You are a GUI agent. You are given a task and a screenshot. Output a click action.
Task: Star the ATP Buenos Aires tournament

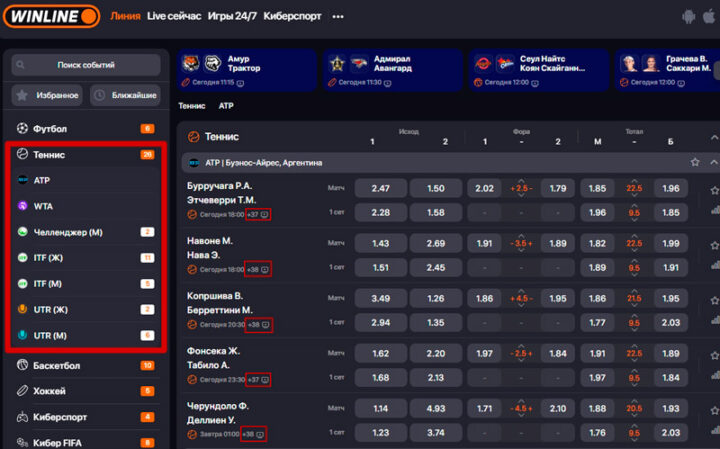click(694, 162)
